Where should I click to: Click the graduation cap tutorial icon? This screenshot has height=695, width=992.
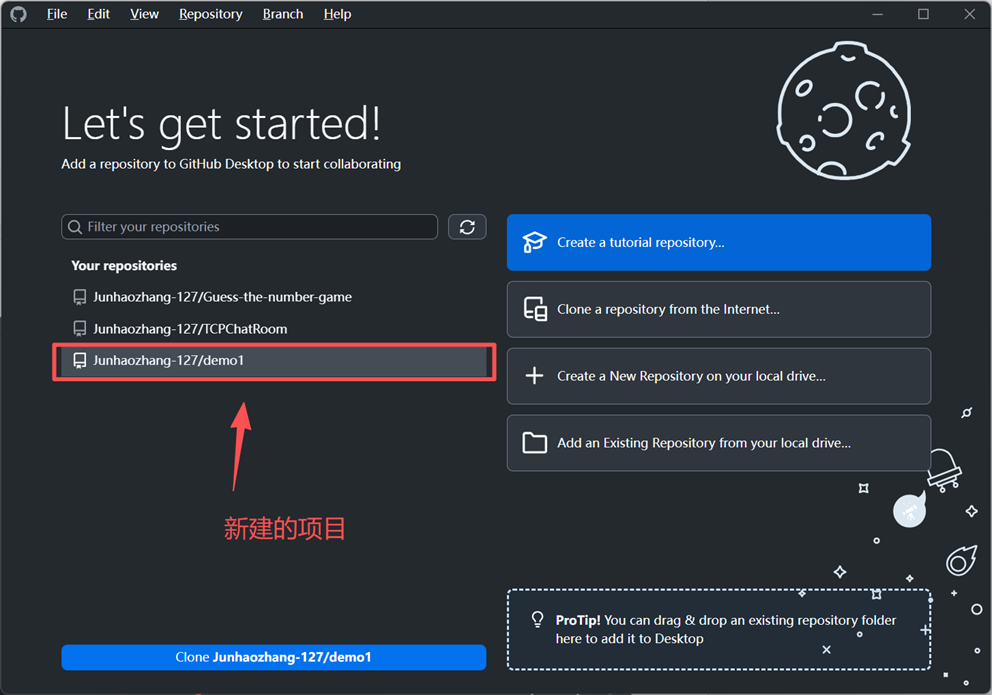click(534, 242)
